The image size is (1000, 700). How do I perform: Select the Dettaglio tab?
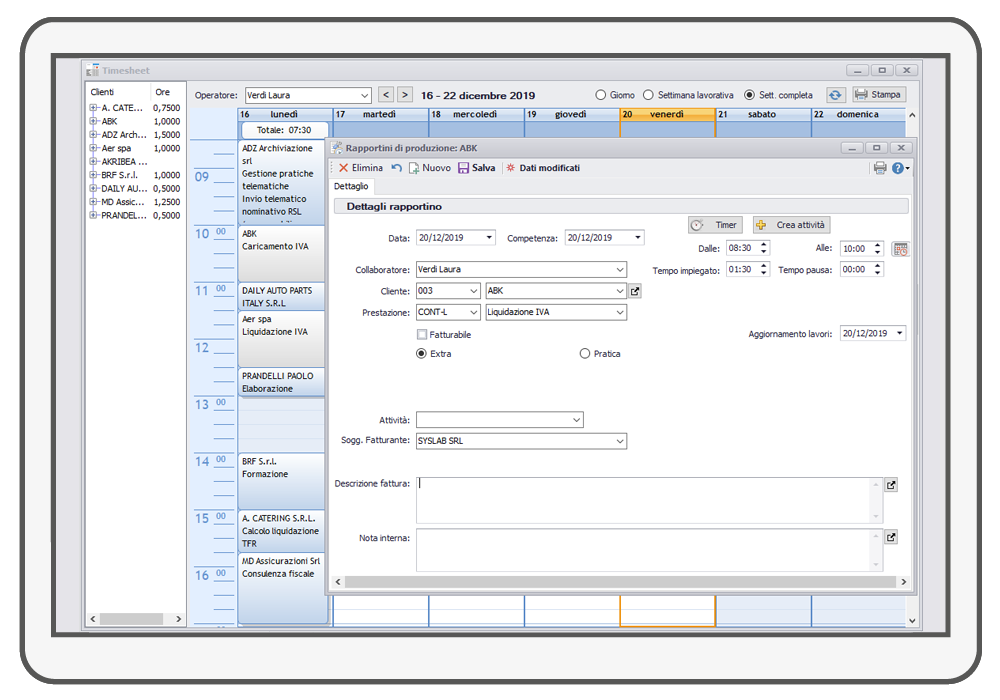click(351, 186)
